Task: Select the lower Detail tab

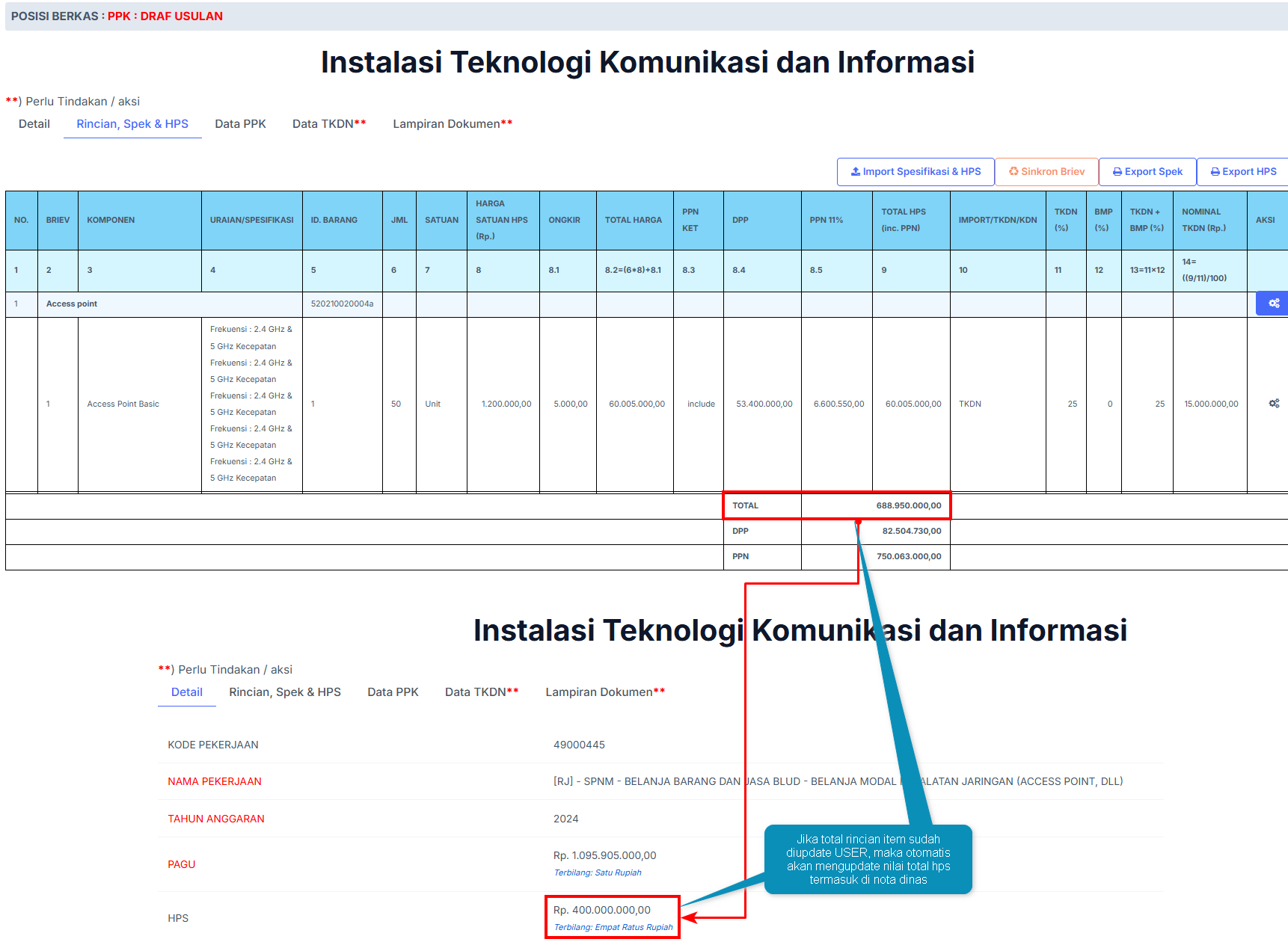Action: point(187,692)
